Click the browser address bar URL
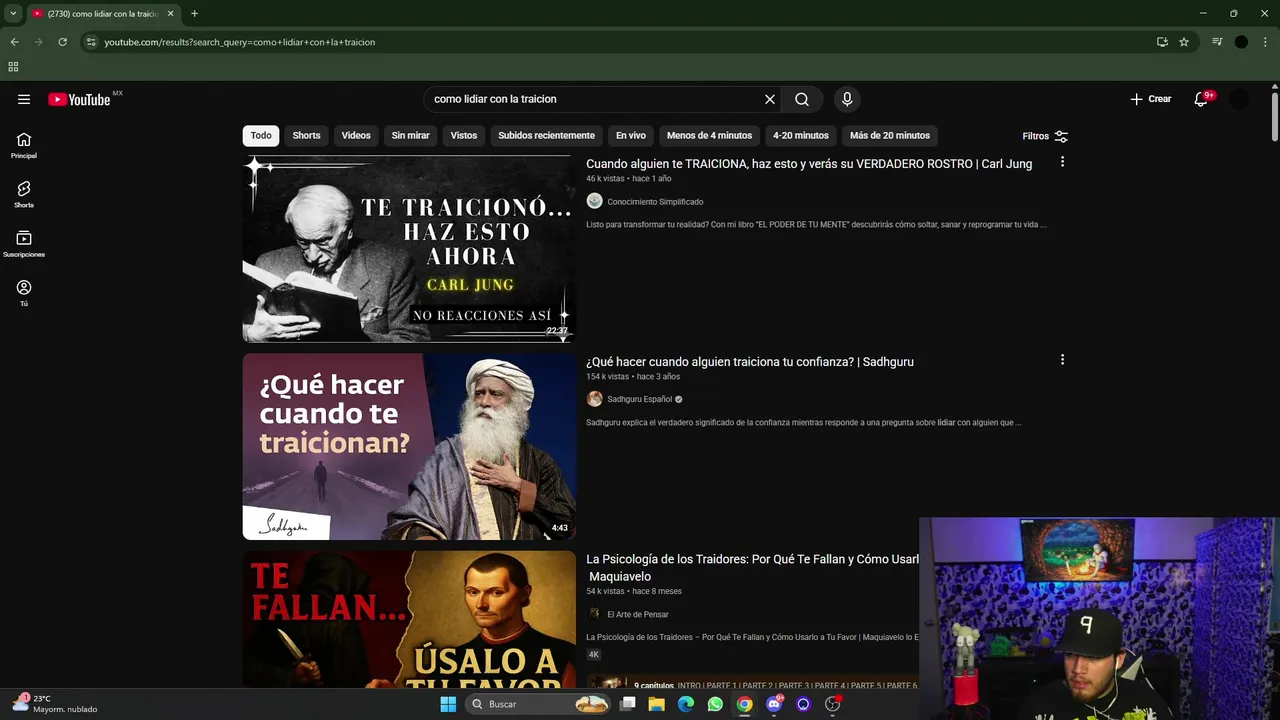1280x720 pixels. tap(240, 42)
